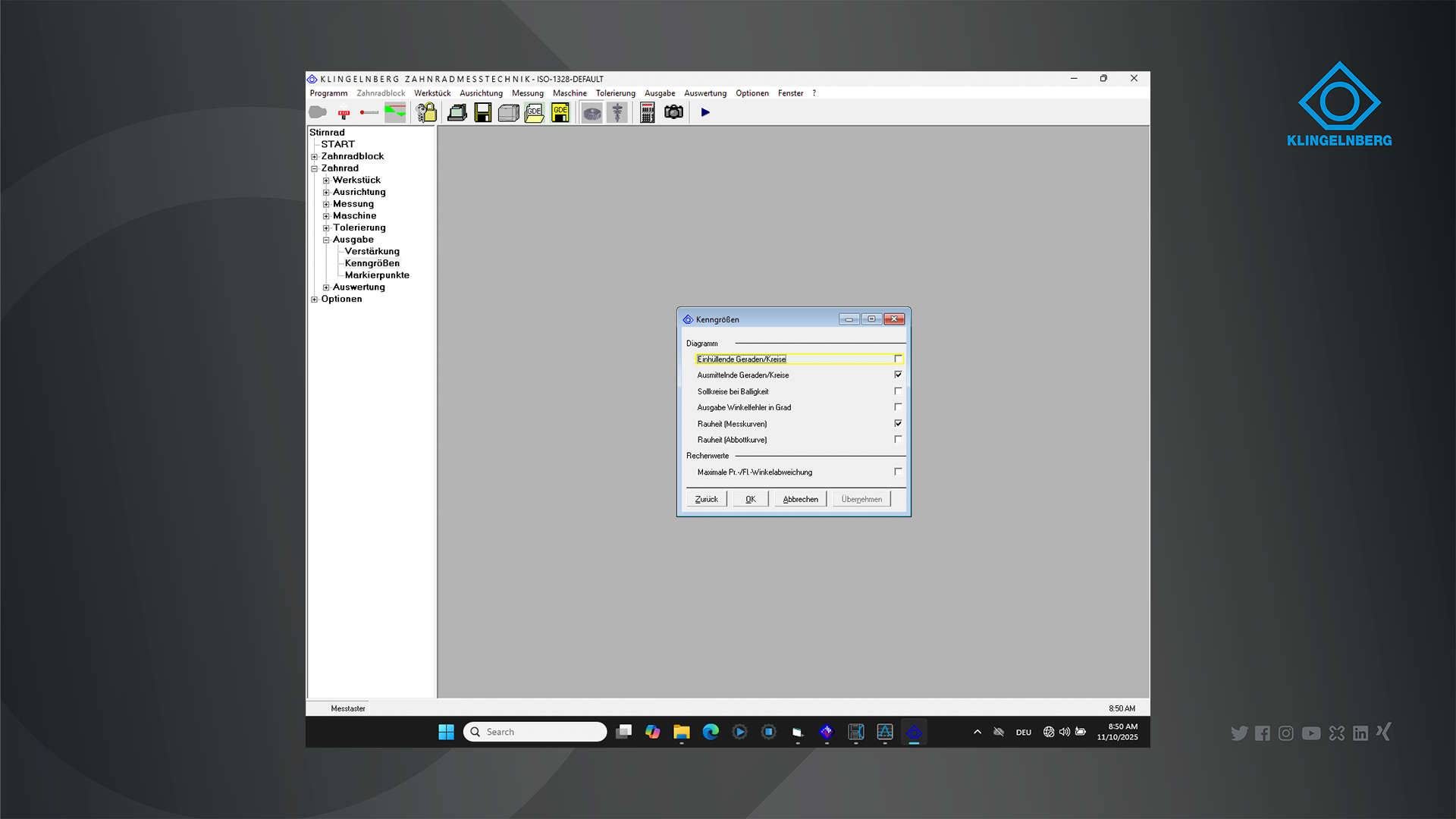Open the Fenster menu
This screenshot has width=1456, height=819.
point(790,93)
